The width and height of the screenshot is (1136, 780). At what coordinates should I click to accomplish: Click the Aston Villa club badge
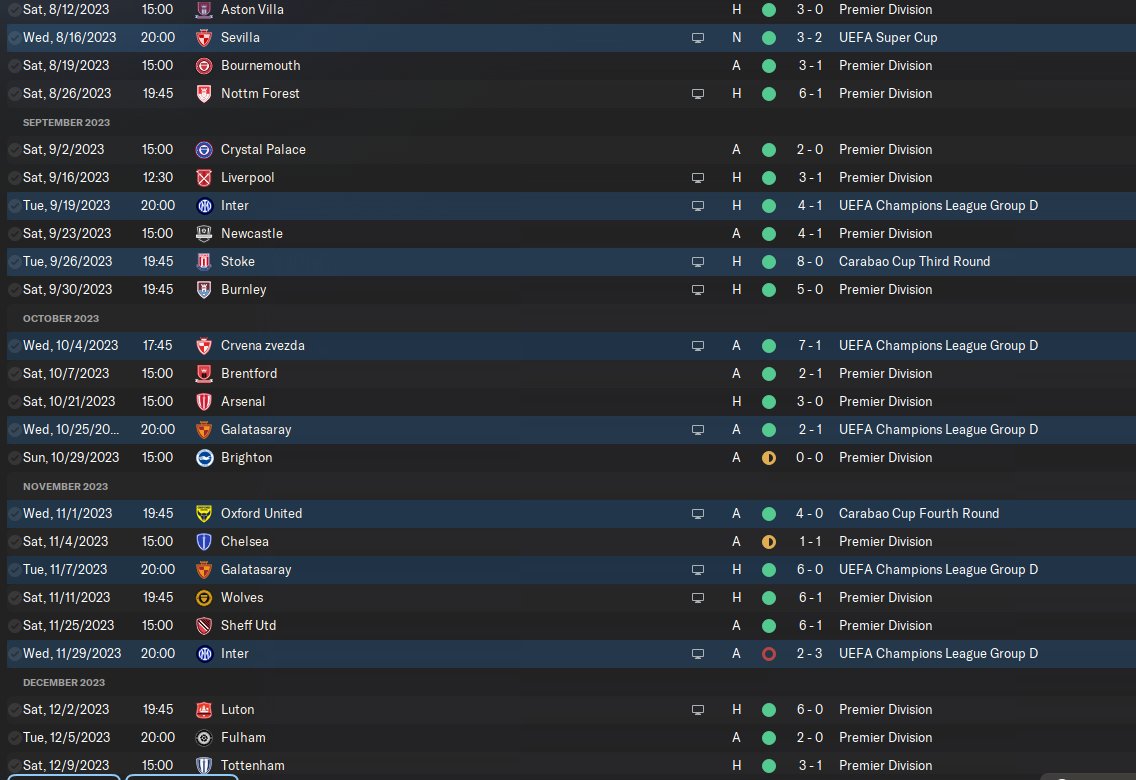coord(204,9)
